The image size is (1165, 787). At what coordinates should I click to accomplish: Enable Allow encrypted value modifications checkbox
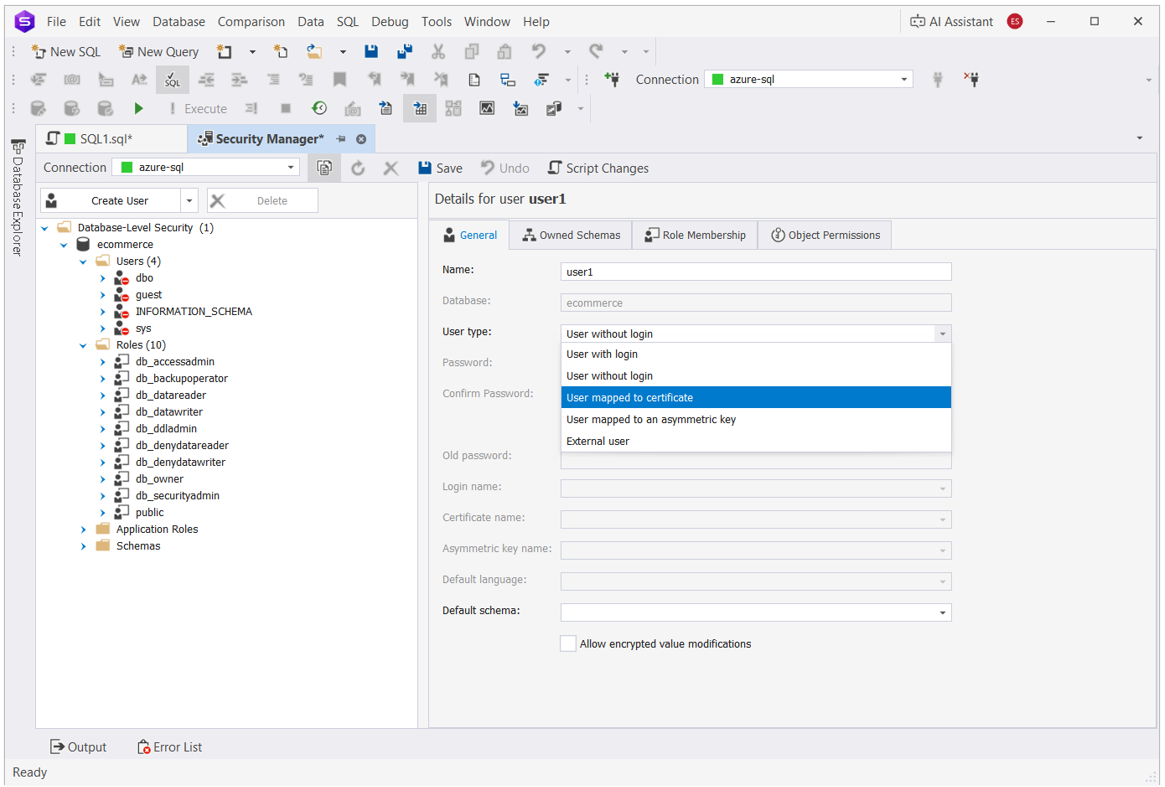pyautogui.click(x=568, y=644)
